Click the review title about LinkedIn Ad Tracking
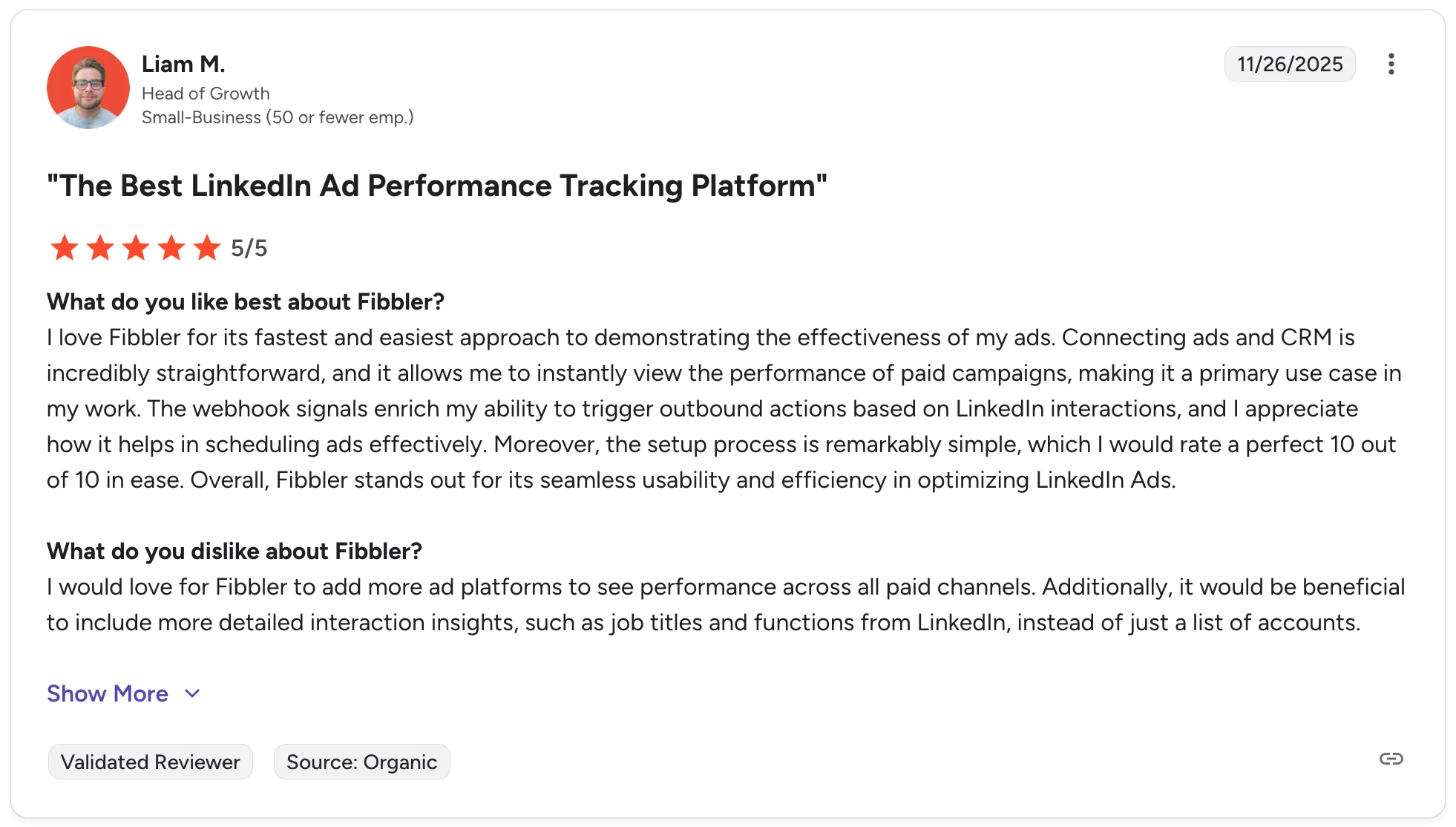The height and width of the screenshot is (827, 1456). [436, 186]
